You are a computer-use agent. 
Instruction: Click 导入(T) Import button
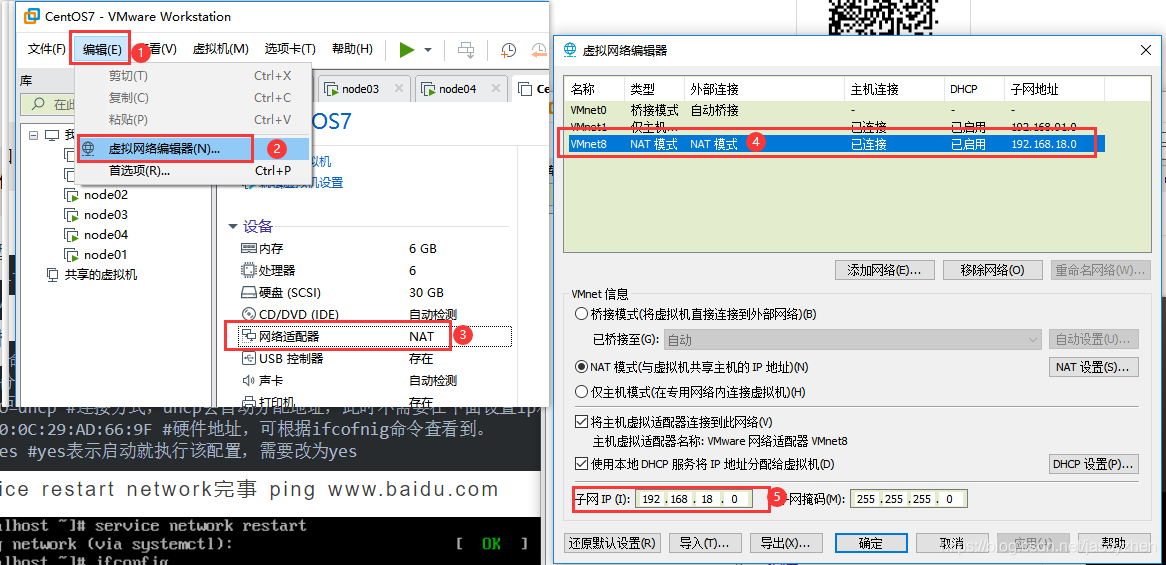[x=705, y=543]
